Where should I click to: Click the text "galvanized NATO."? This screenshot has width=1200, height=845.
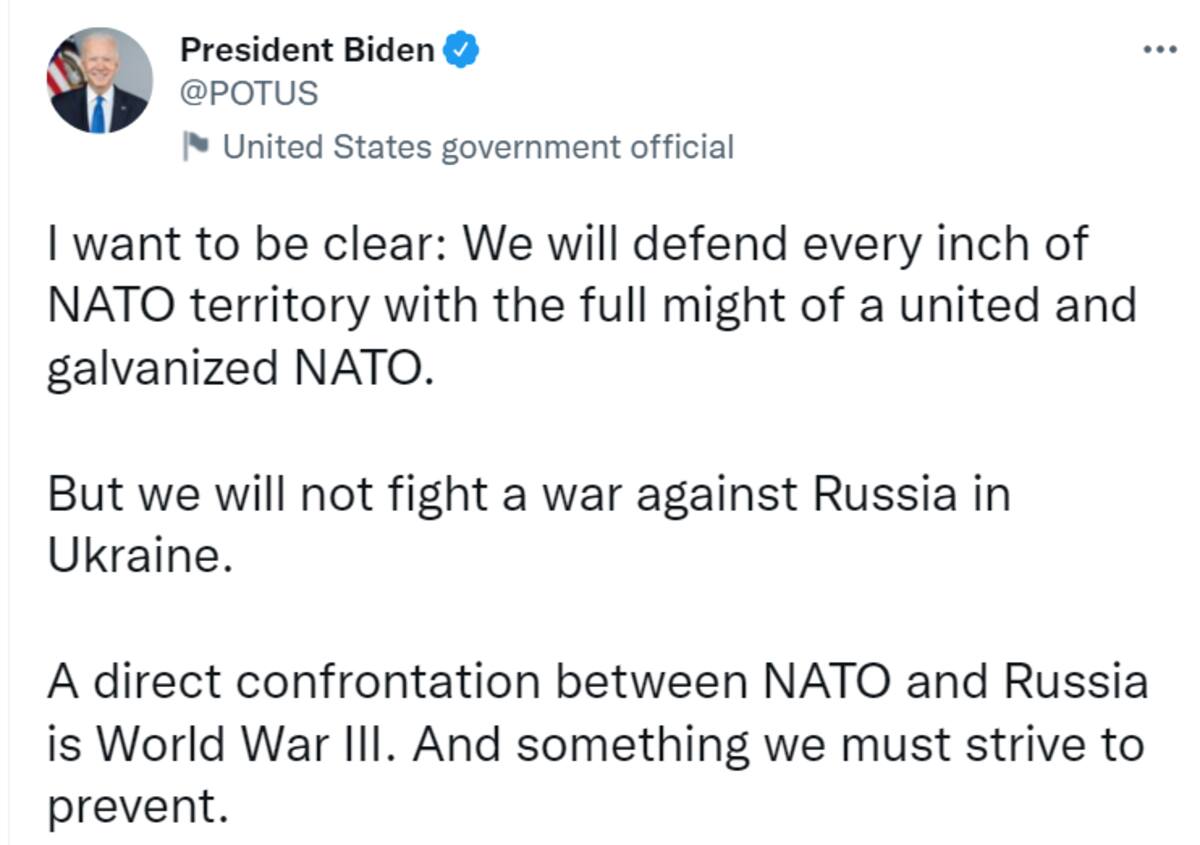pos(242,370)
